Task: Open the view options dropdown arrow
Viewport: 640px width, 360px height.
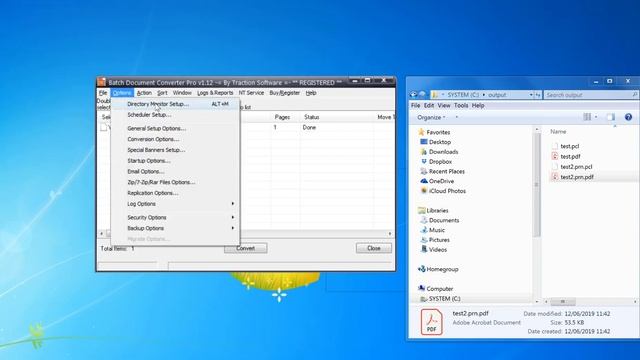Action: pos(596,117)
